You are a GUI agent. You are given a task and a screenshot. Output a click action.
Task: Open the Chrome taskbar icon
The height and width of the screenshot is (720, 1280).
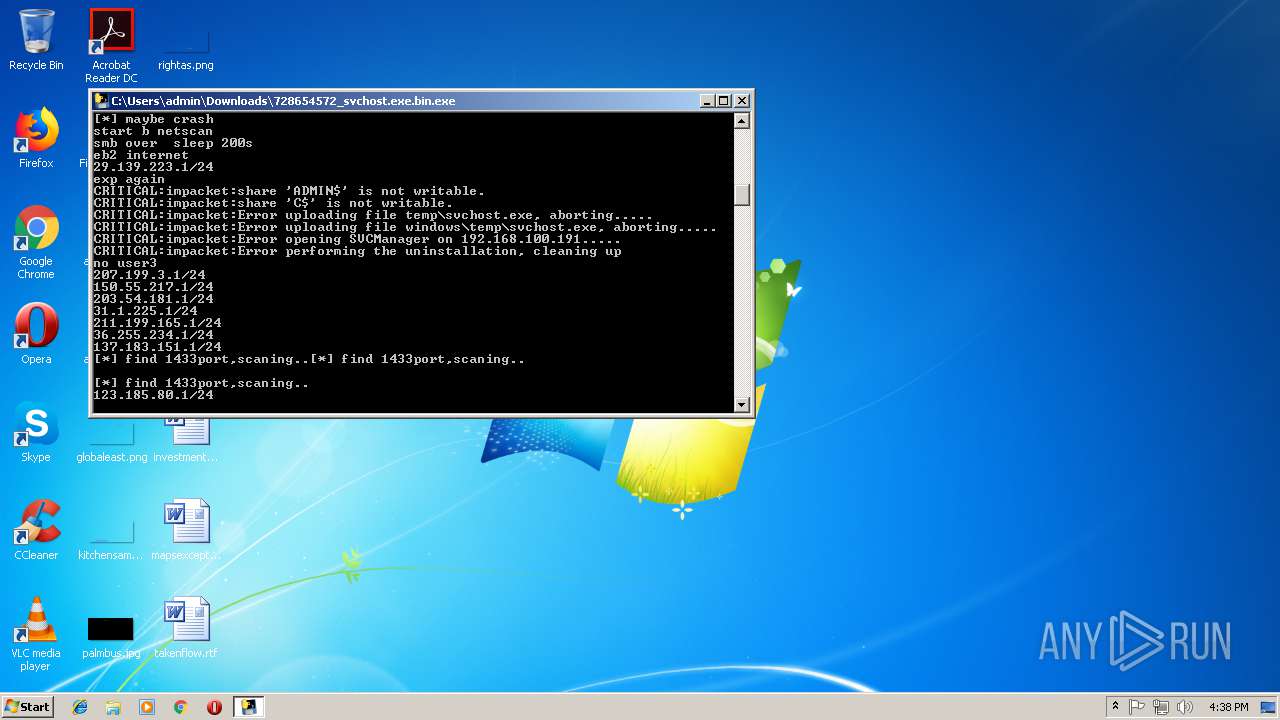pyautogui.click(x=181, y=707)
